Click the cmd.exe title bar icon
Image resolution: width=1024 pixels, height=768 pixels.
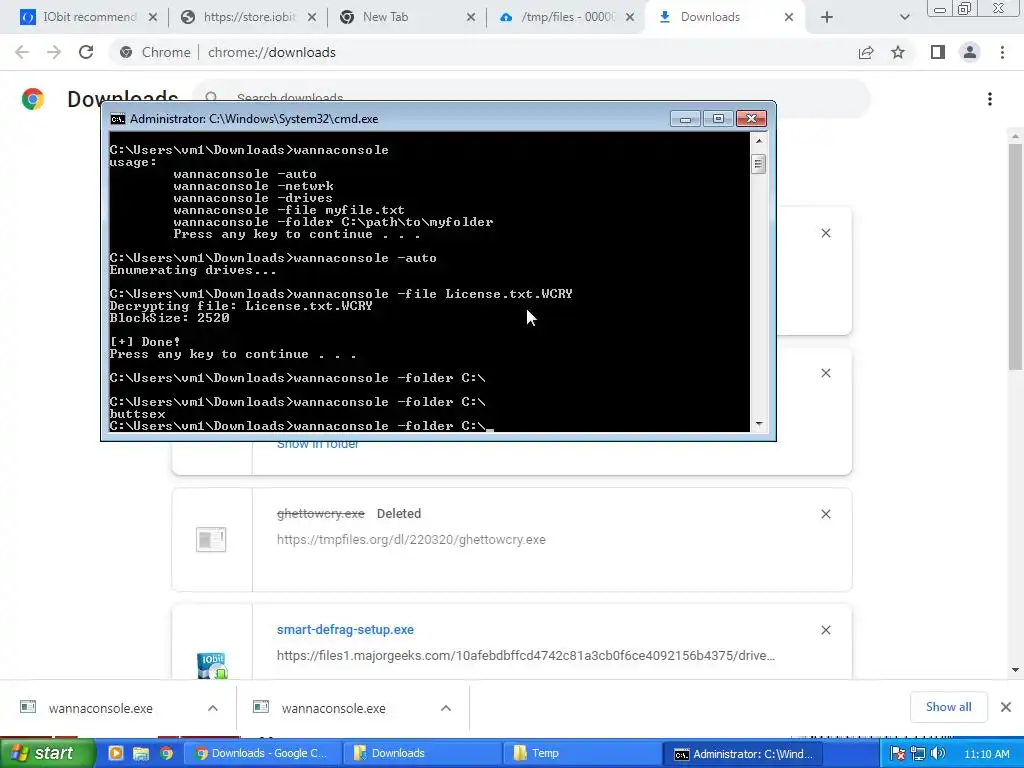coord(118,119)
